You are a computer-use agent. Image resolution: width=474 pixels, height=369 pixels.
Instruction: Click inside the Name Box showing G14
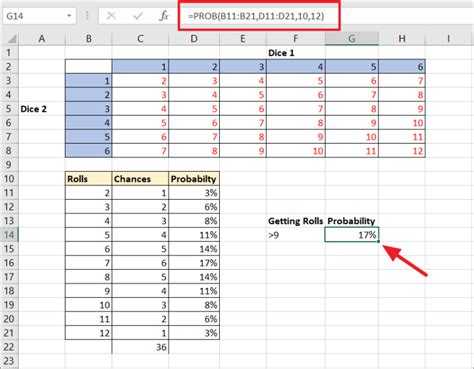click(x=35, y=16)
